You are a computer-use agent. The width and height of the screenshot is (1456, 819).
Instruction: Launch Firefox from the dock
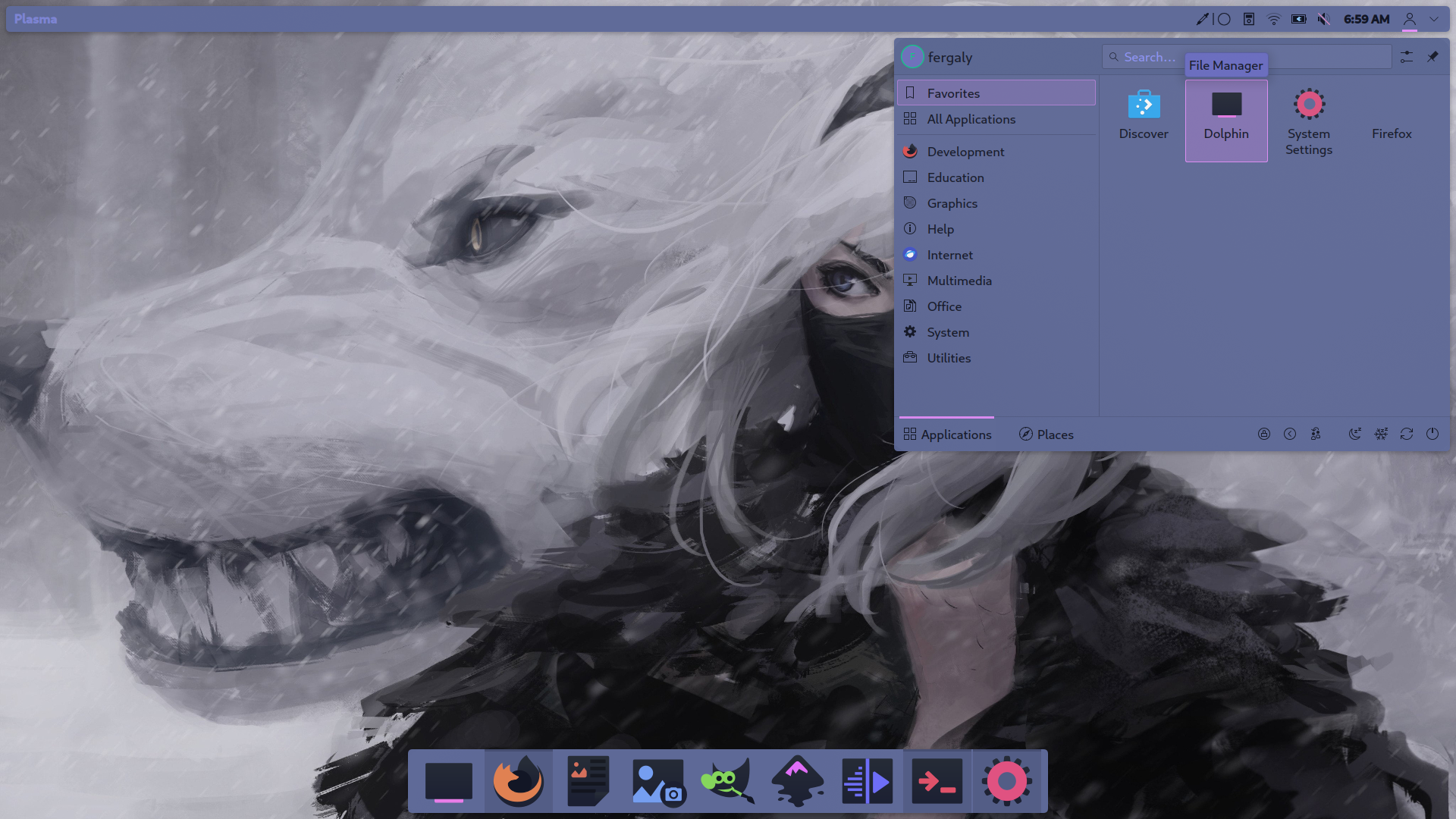[x=519, y=782]
